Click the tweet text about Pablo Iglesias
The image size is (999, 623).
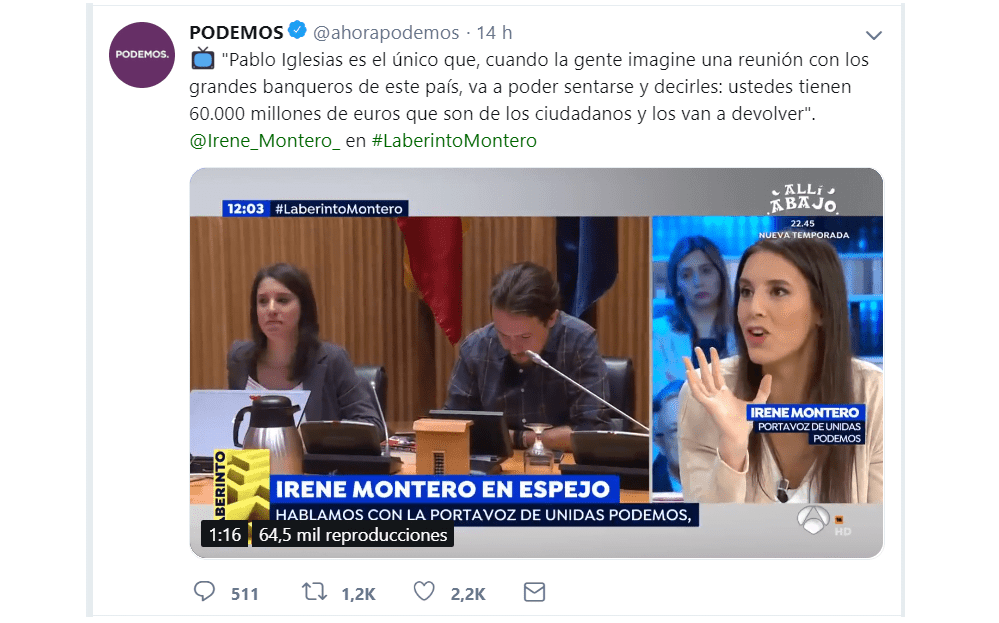pyautogui.click(x=529, y=87)
